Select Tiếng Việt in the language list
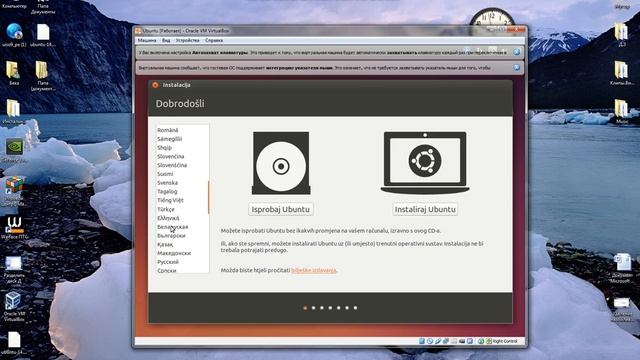Viewport: 640px width, 360px height. [x=170, y=200]
